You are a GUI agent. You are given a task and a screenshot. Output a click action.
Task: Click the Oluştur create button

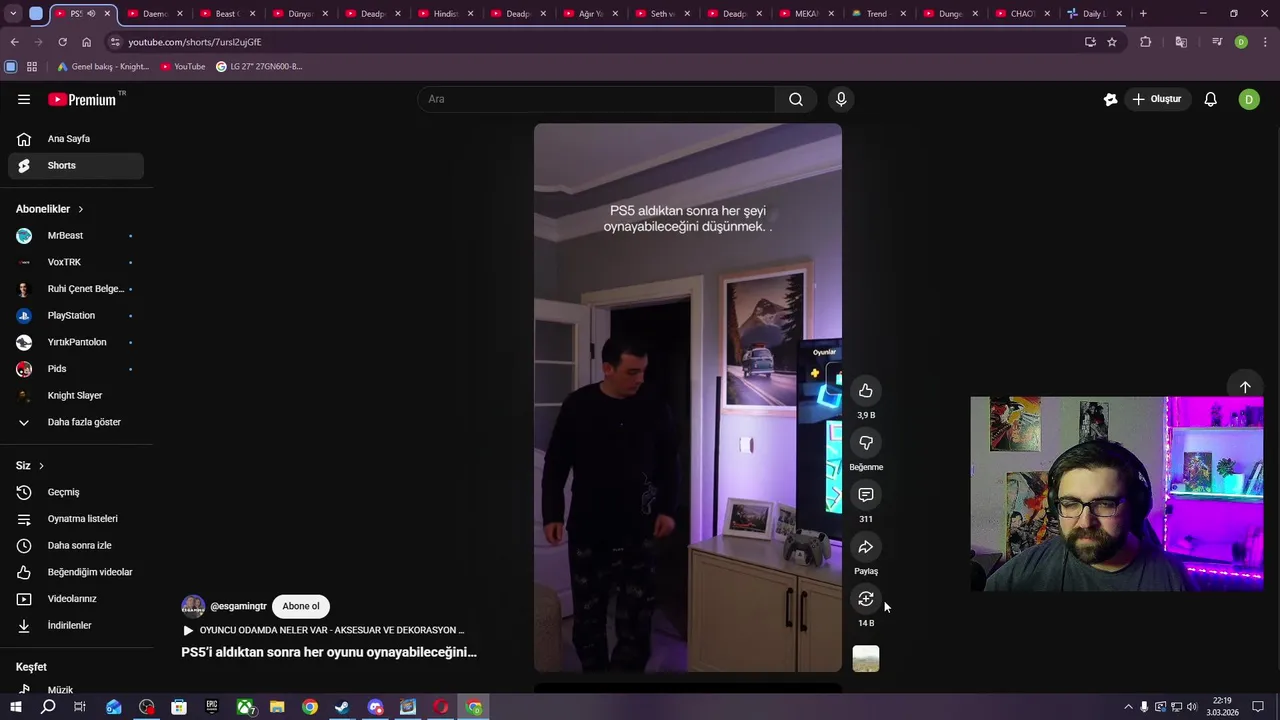click(1157, 99)
